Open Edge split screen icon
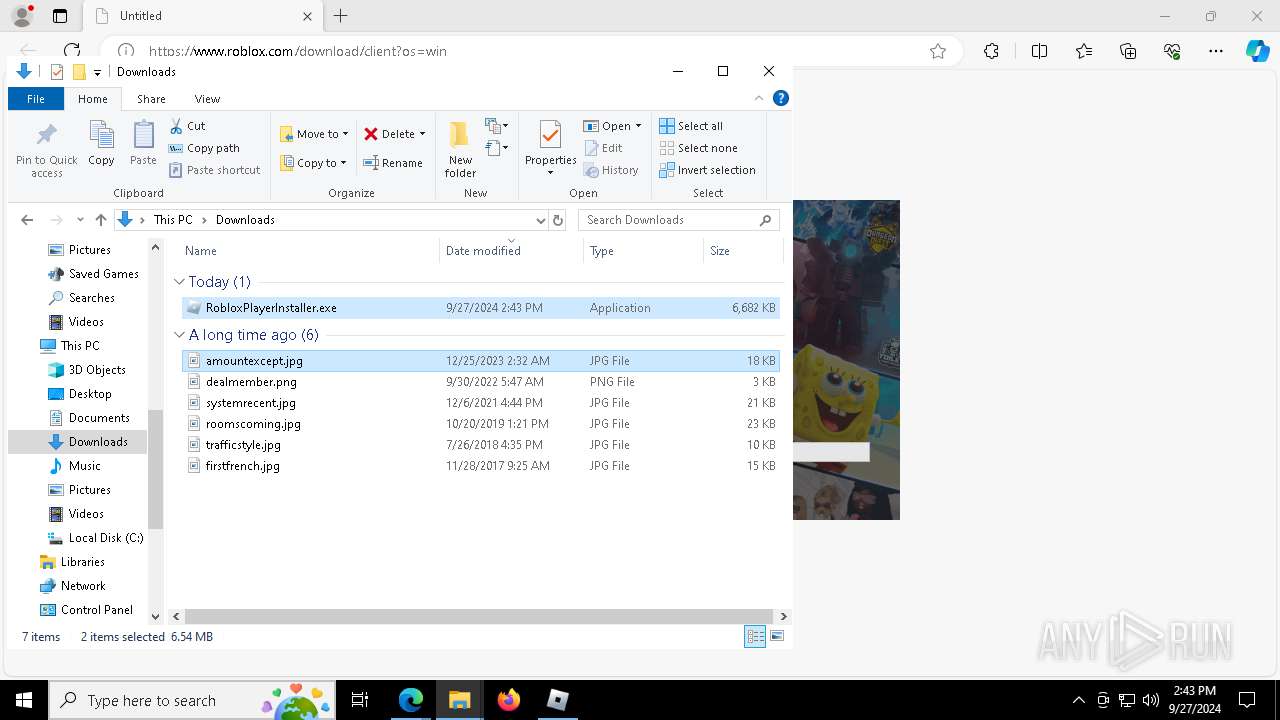1280x720 pixels. 1039,51
